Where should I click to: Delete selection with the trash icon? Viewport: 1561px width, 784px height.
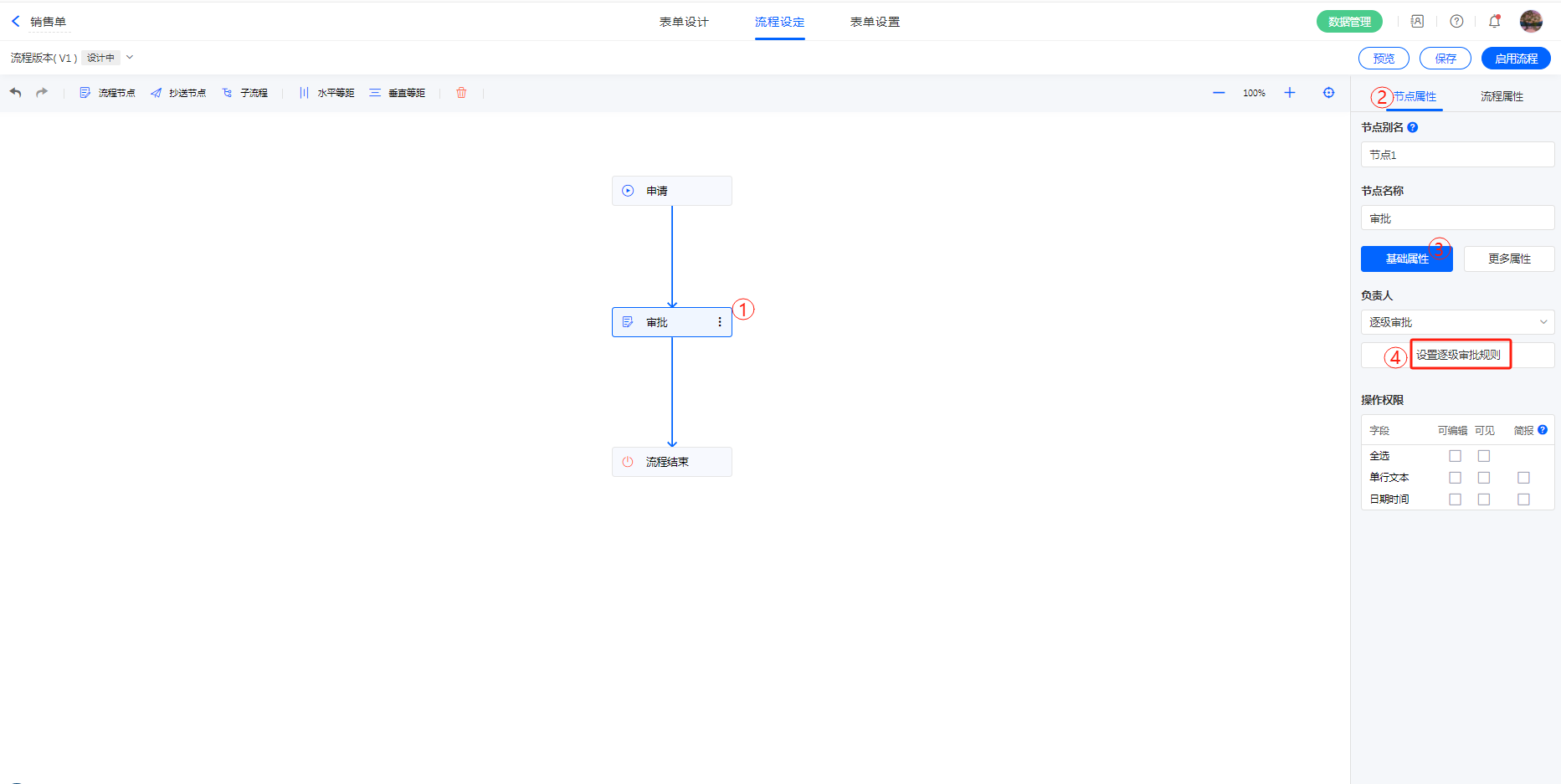coord(461,93)
